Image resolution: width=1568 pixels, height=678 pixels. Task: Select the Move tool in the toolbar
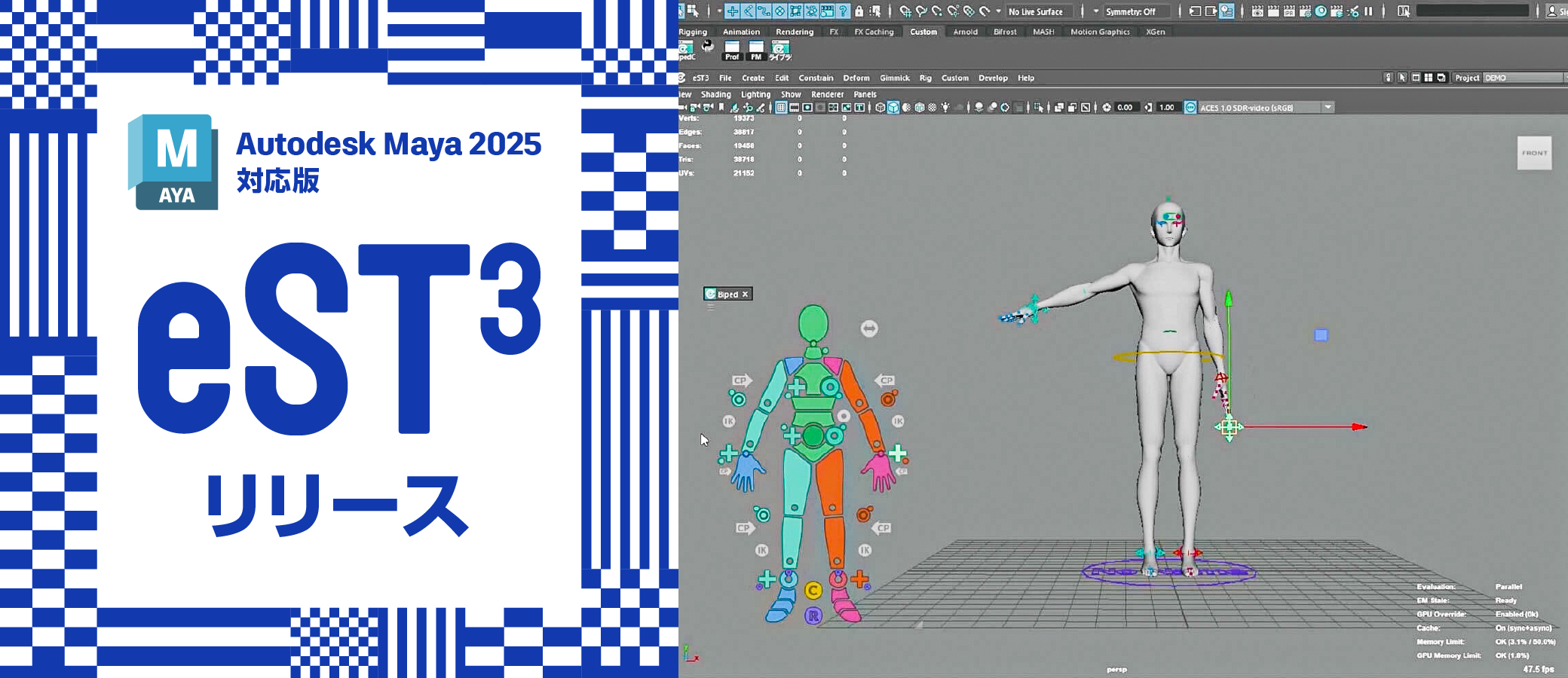[x=733, y=11]
